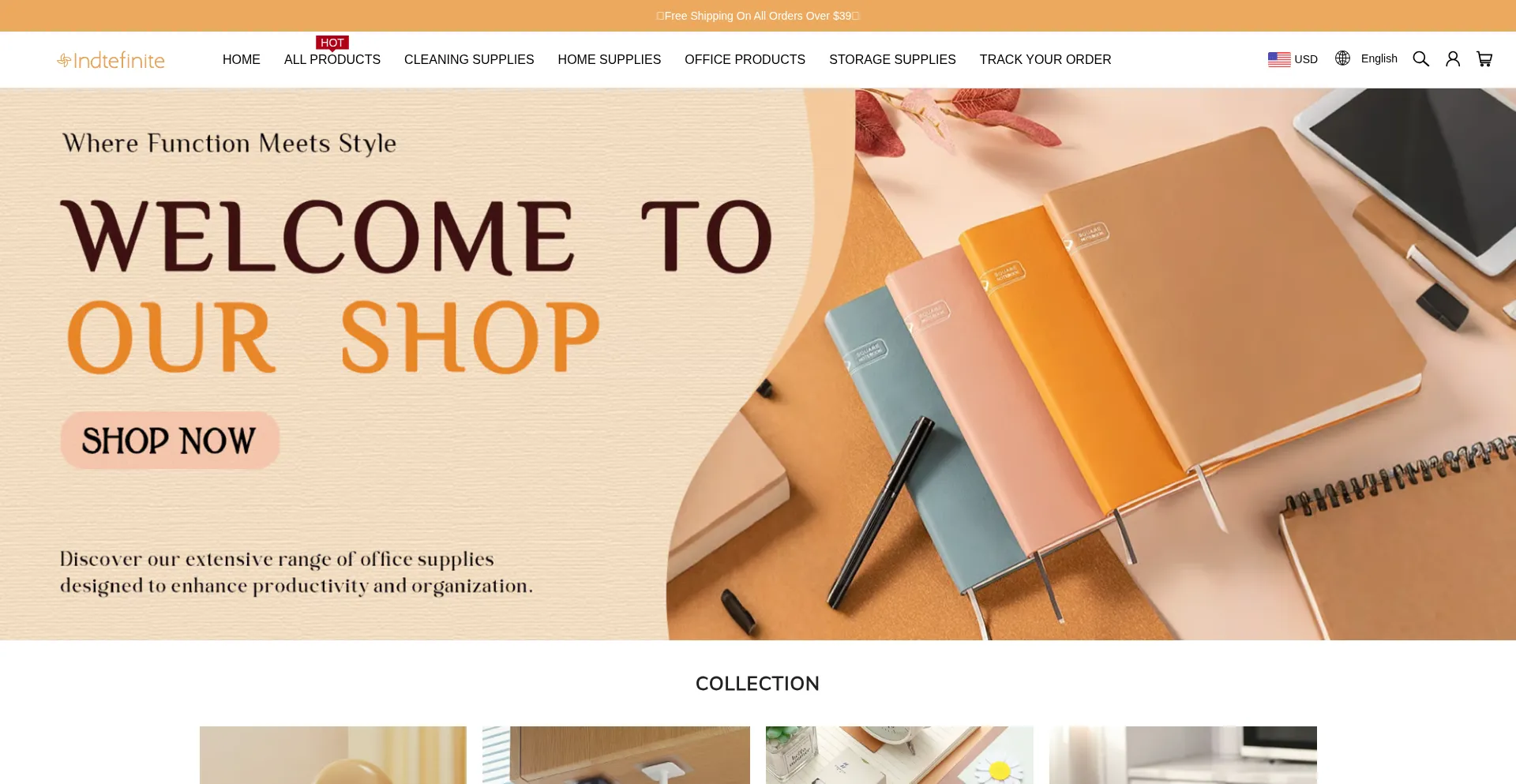Open ALL PRODUCTS menu item
The height and width of the screenshot is (784, 1516).
point(332,60)
